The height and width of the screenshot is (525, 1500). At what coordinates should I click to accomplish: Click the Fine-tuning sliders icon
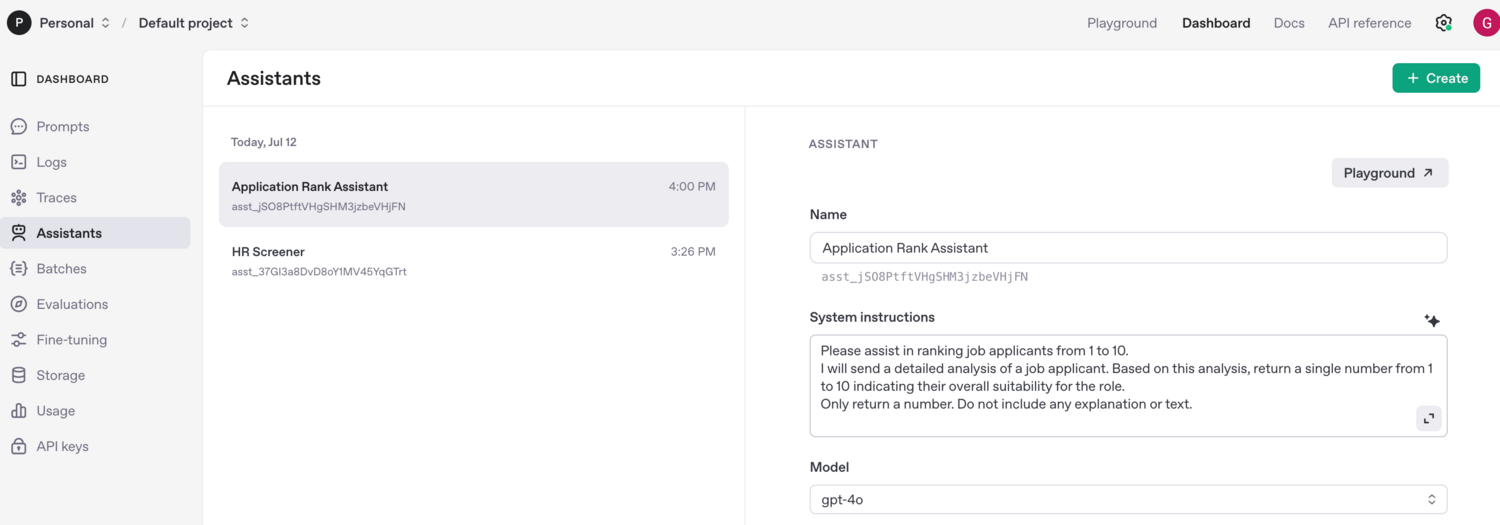pyautogui.click(x=18, y=340)
